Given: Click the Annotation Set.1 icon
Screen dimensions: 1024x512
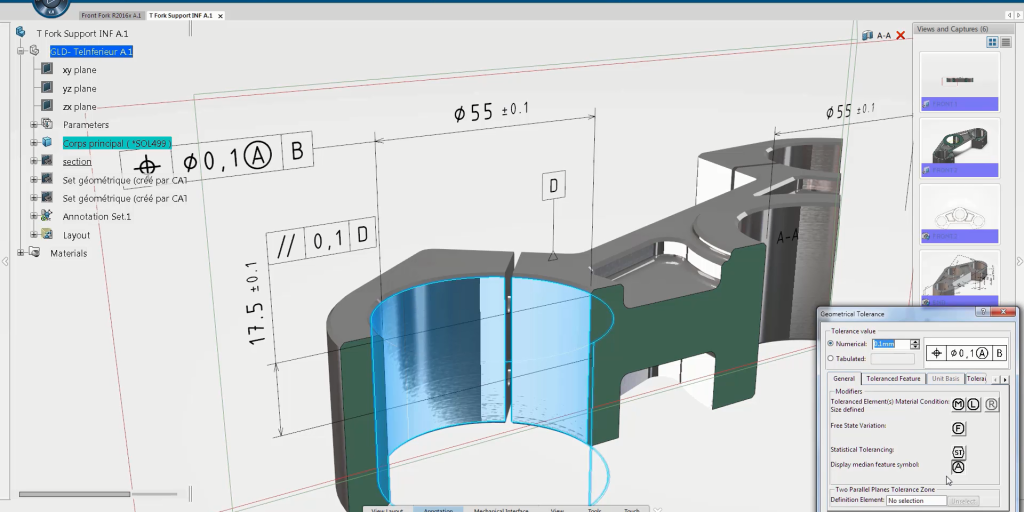Looking at the screenshot, I should 46,215.
